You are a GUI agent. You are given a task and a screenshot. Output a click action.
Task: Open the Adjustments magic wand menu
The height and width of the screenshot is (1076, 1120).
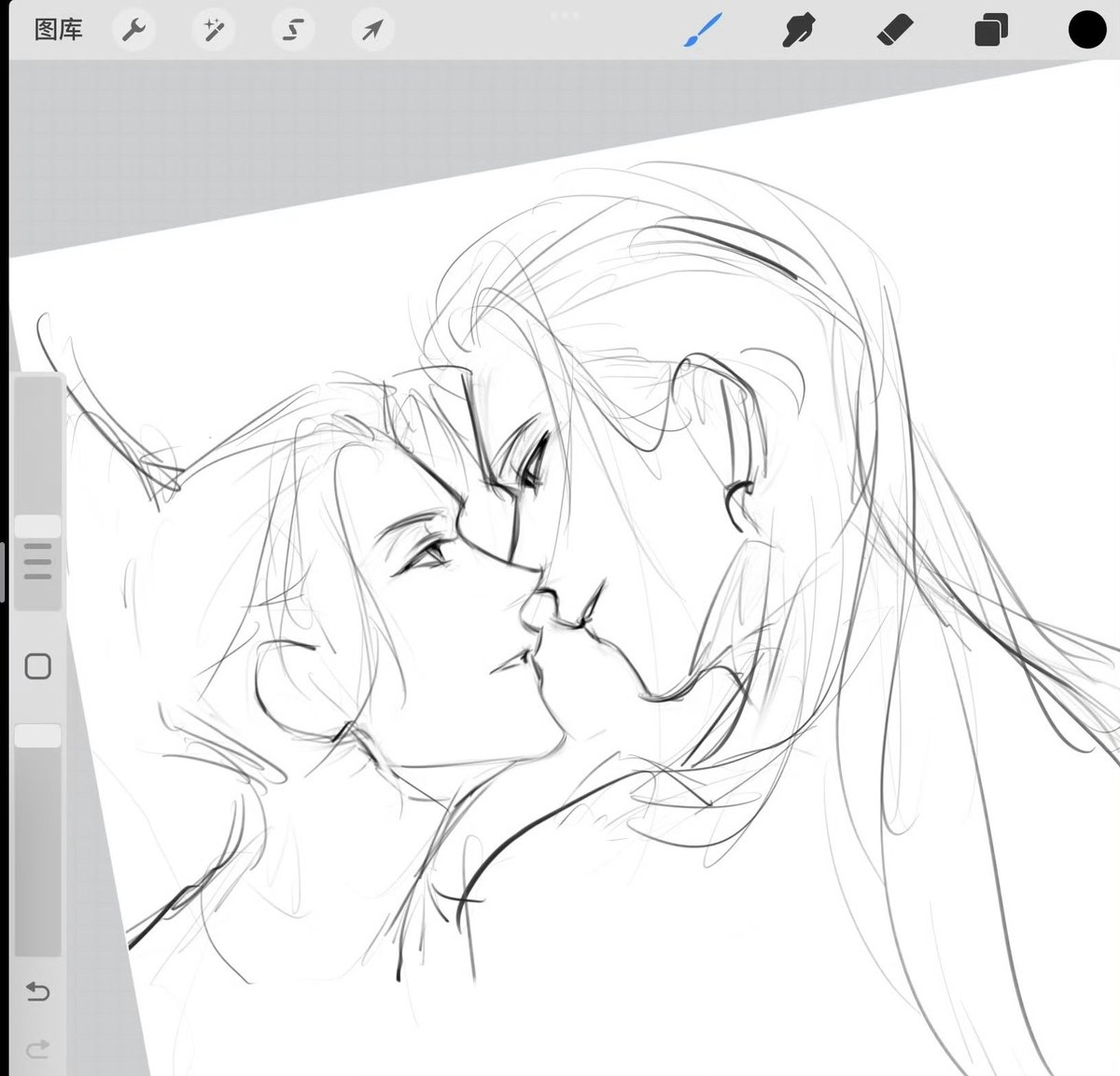[x=213, y=31]
